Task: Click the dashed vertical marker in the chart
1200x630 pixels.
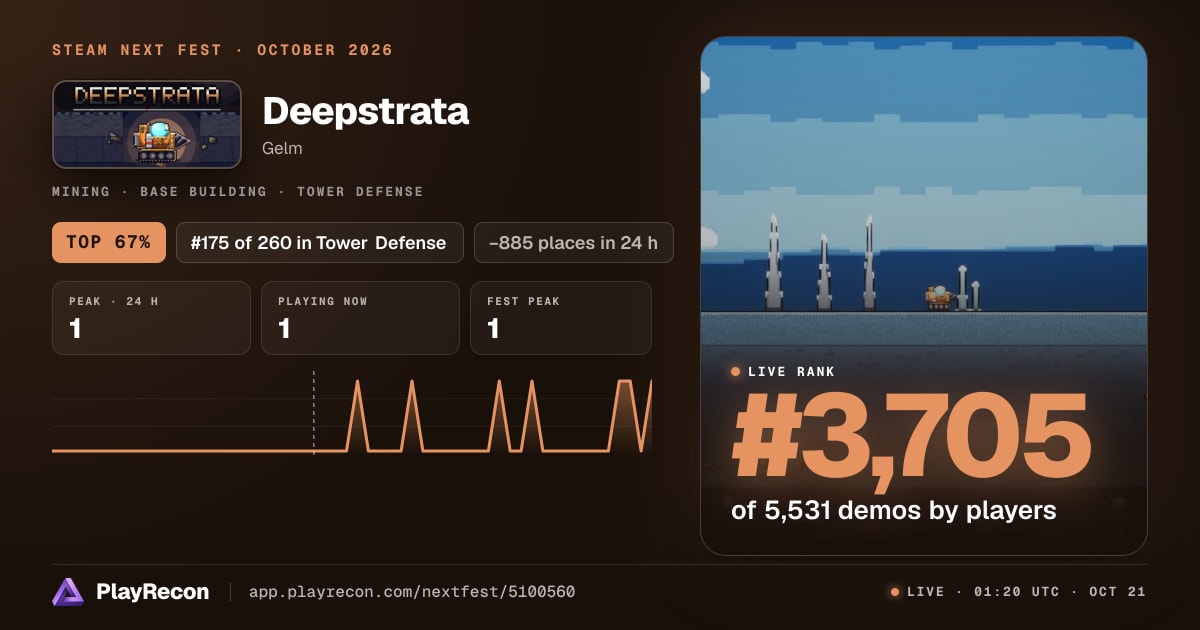Action: (x=314, y=413)
